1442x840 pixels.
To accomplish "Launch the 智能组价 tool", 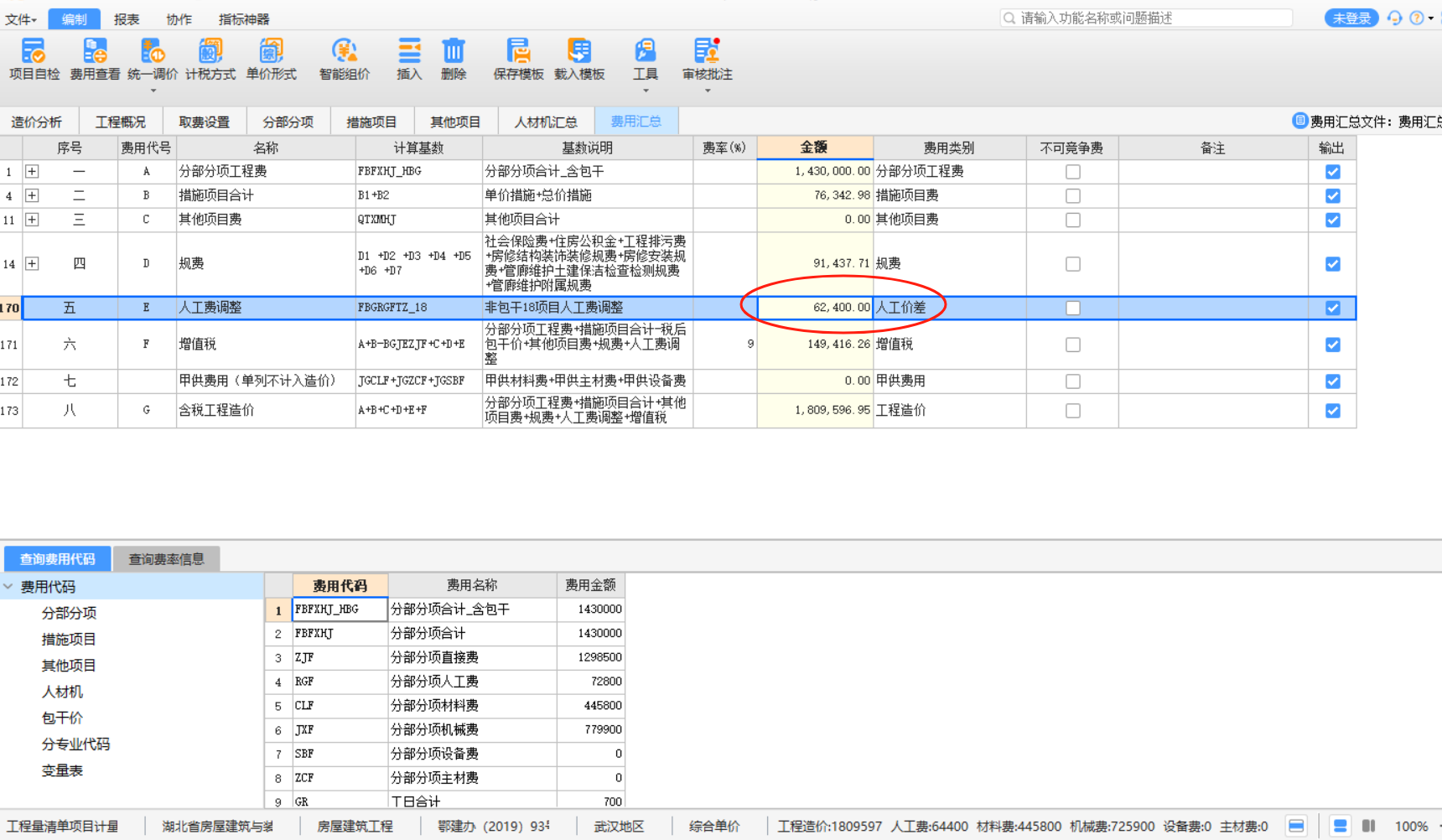I will tap(344, 51).
